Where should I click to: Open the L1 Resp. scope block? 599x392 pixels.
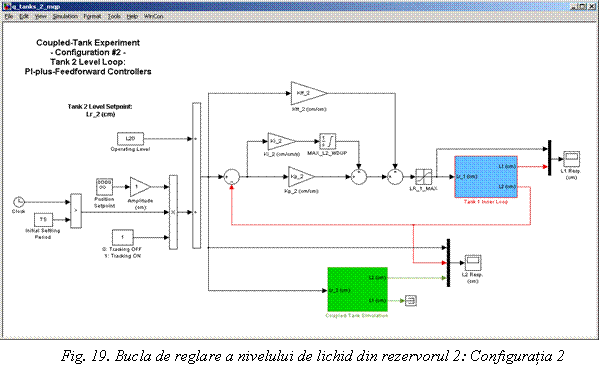tap(571, 159)
